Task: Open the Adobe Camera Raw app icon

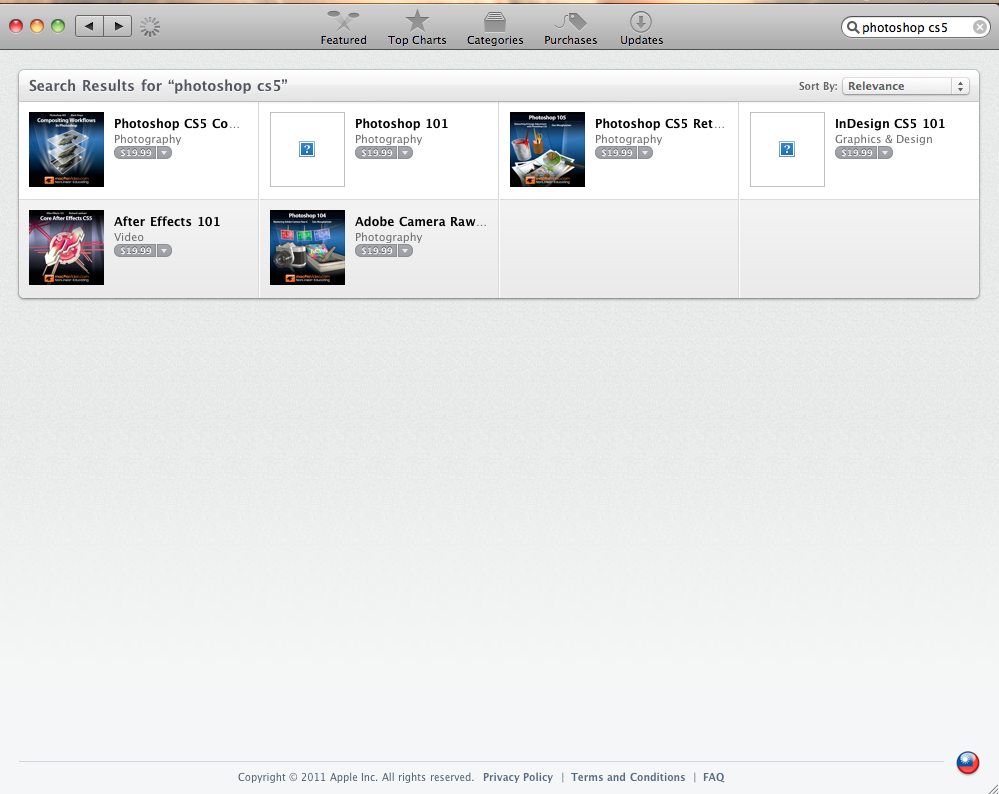Action: (x=307, y=247)
